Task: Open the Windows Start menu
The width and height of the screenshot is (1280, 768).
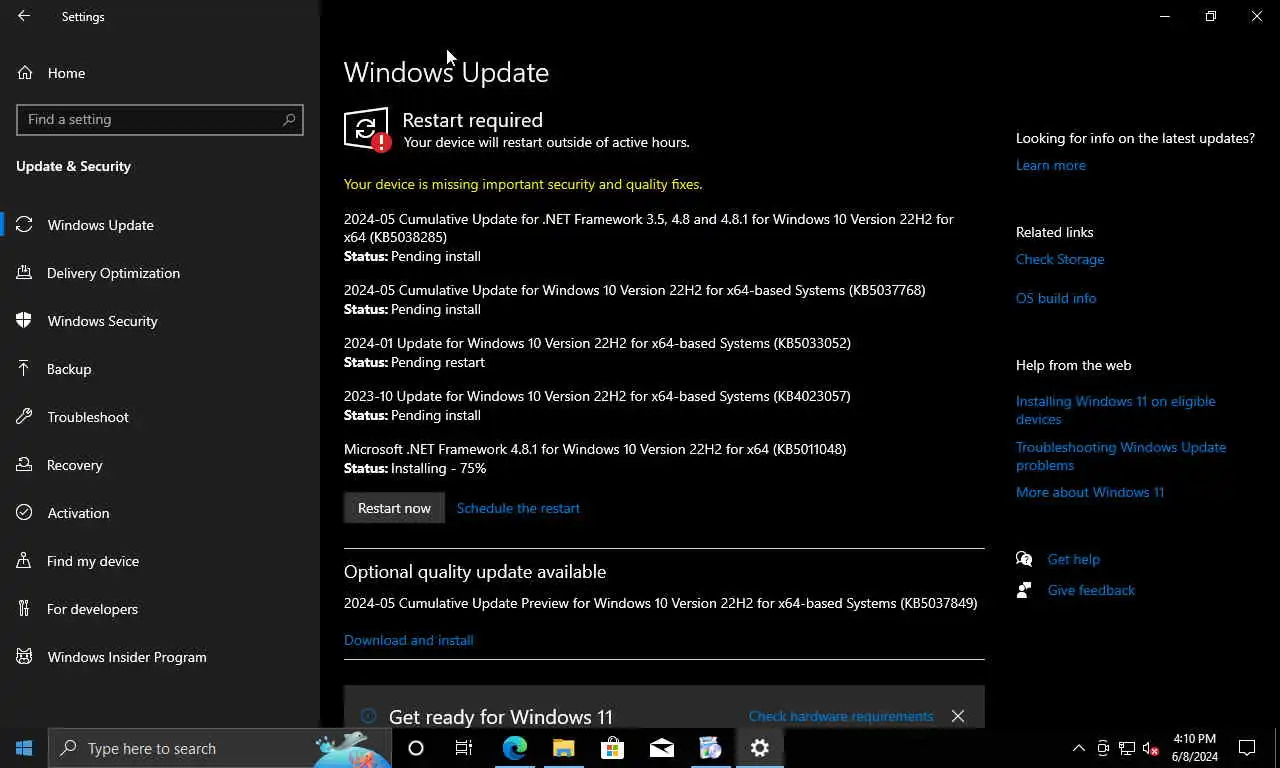Action: point(24,748)
